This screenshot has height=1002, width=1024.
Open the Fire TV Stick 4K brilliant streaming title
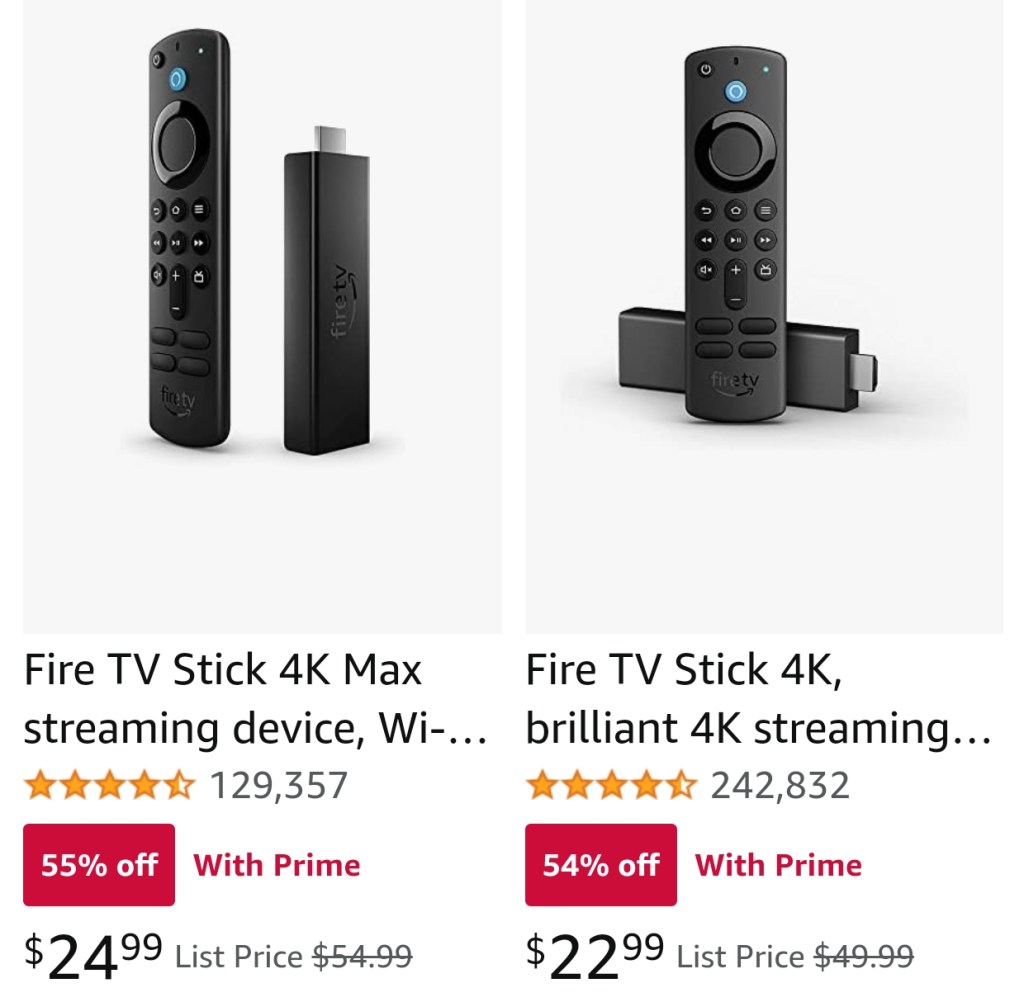tap(758, 698)
